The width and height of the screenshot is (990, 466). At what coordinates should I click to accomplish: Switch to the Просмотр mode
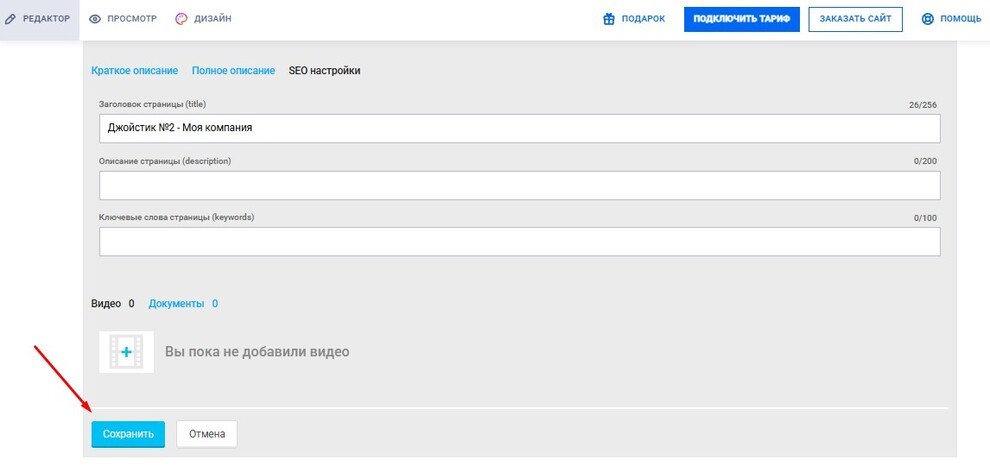pos(123,19)
